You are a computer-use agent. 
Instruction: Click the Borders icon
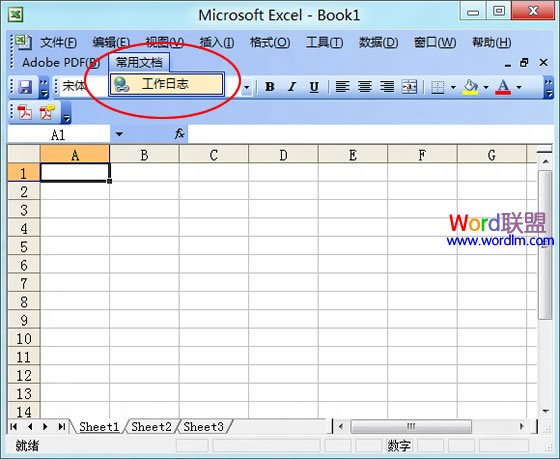coord(438,87)
